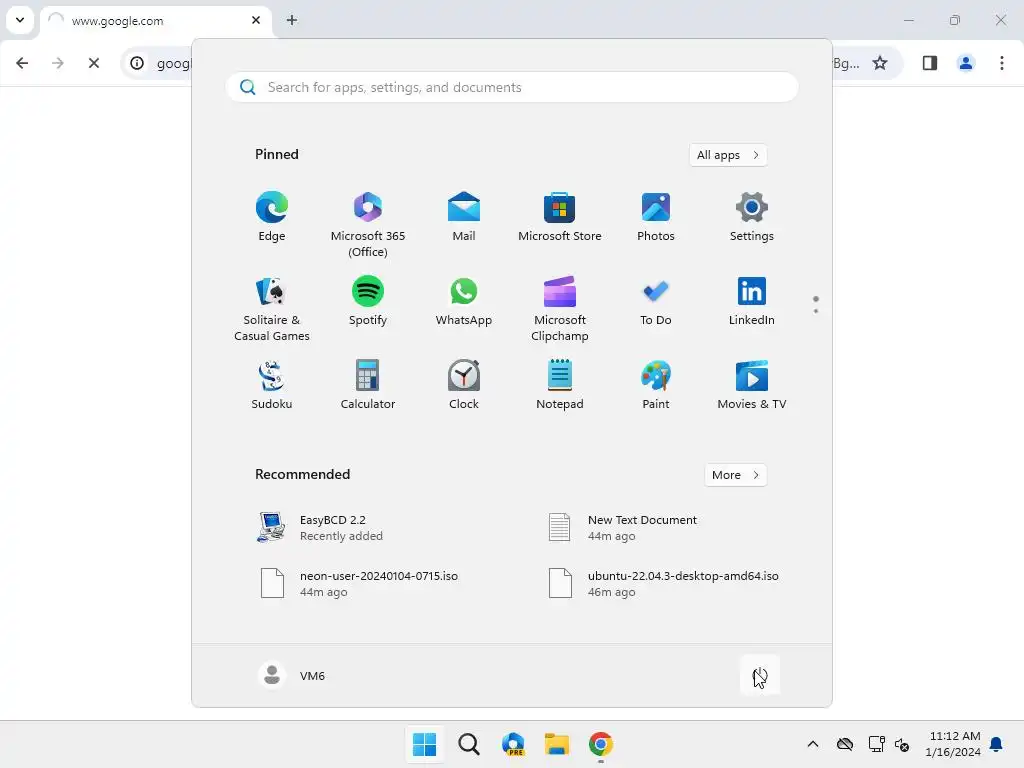Select the www.google.com Chrome tab
This screenshot has height=768, width=1024.
point(155,21)
